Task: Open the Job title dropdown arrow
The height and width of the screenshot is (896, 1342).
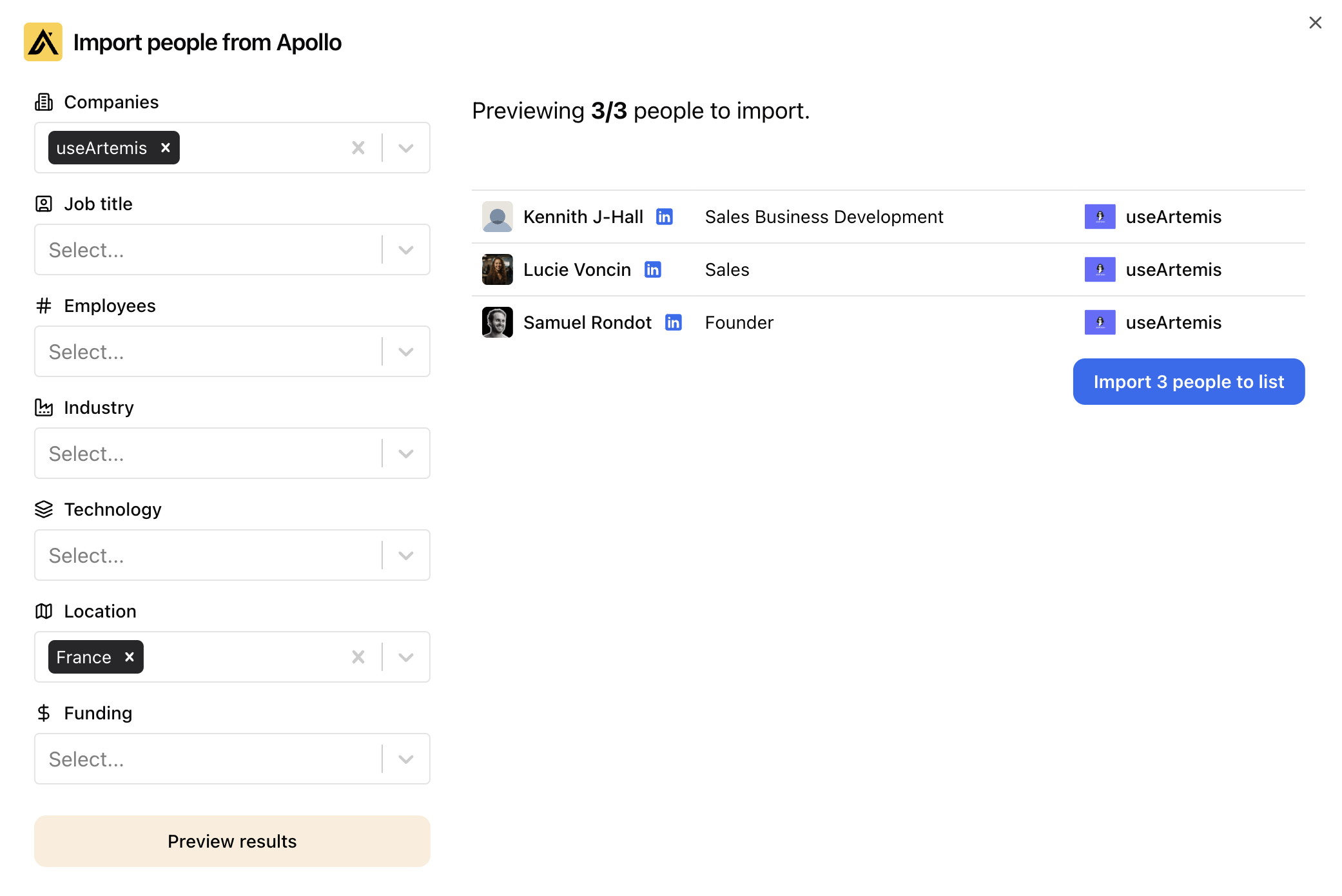Action: tap(406, 249)
